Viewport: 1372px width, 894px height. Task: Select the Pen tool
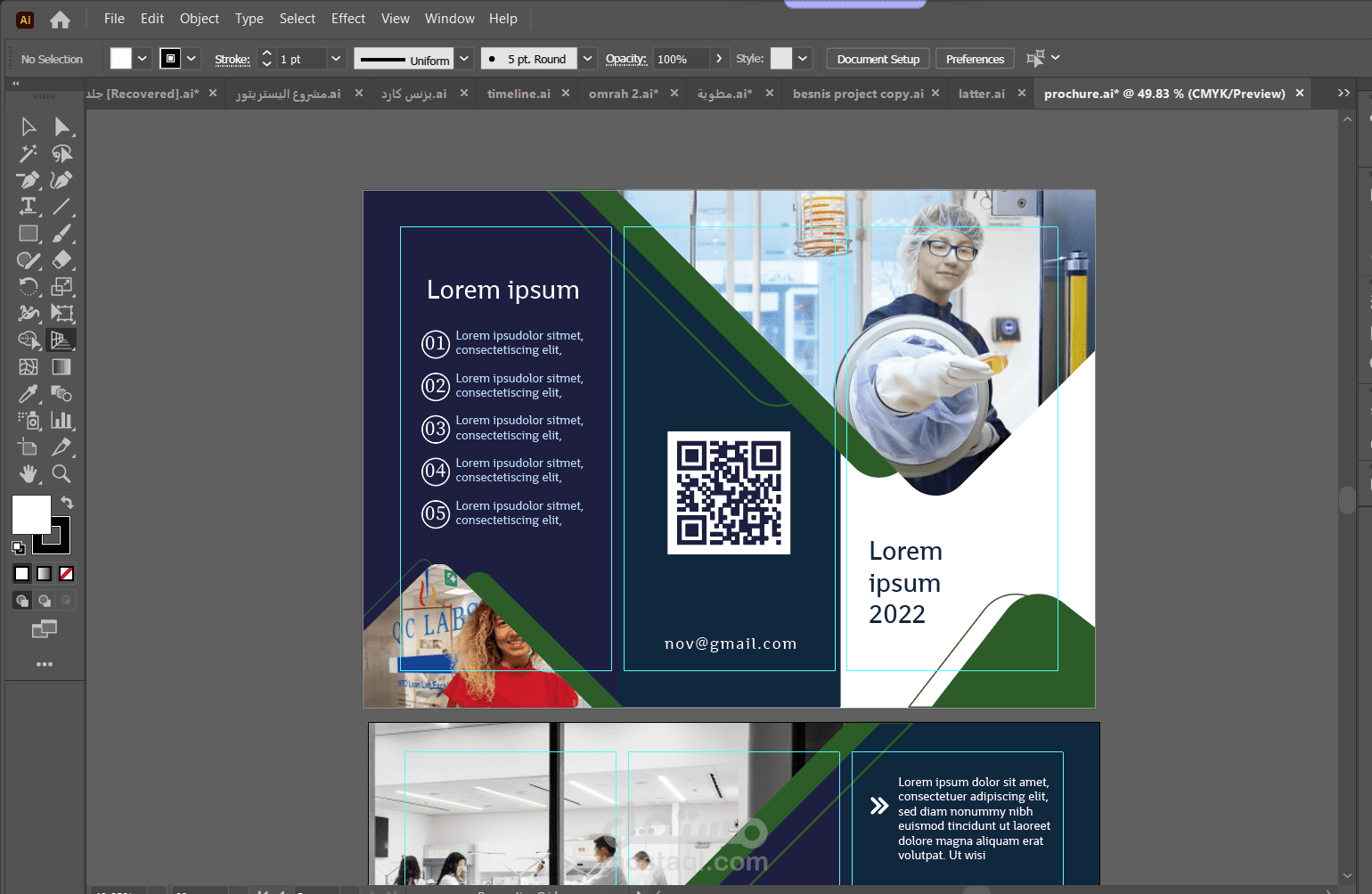[x=29, y=180]
